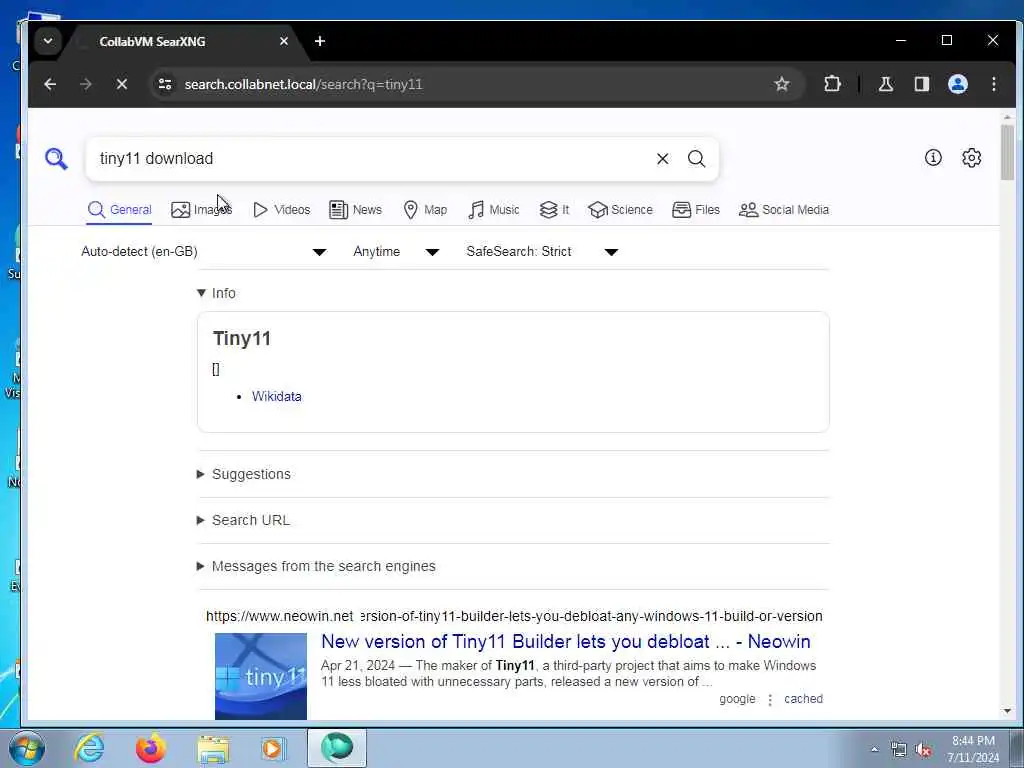
Task: Click the SearXNG magnifier logo
Action: pyautogui.click(x=56, y=159)
